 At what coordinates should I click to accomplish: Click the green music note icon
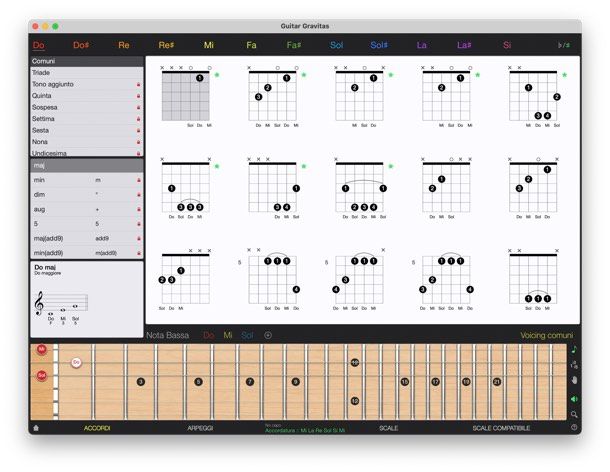click(574, 350)
